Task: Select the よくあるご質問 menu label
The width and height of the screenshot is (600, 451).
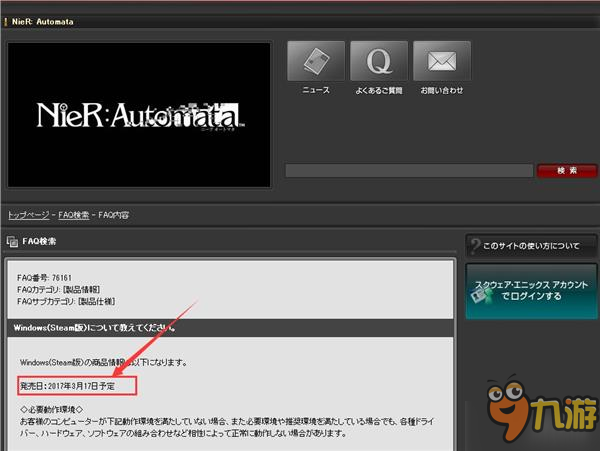Action: click(379, 90)
